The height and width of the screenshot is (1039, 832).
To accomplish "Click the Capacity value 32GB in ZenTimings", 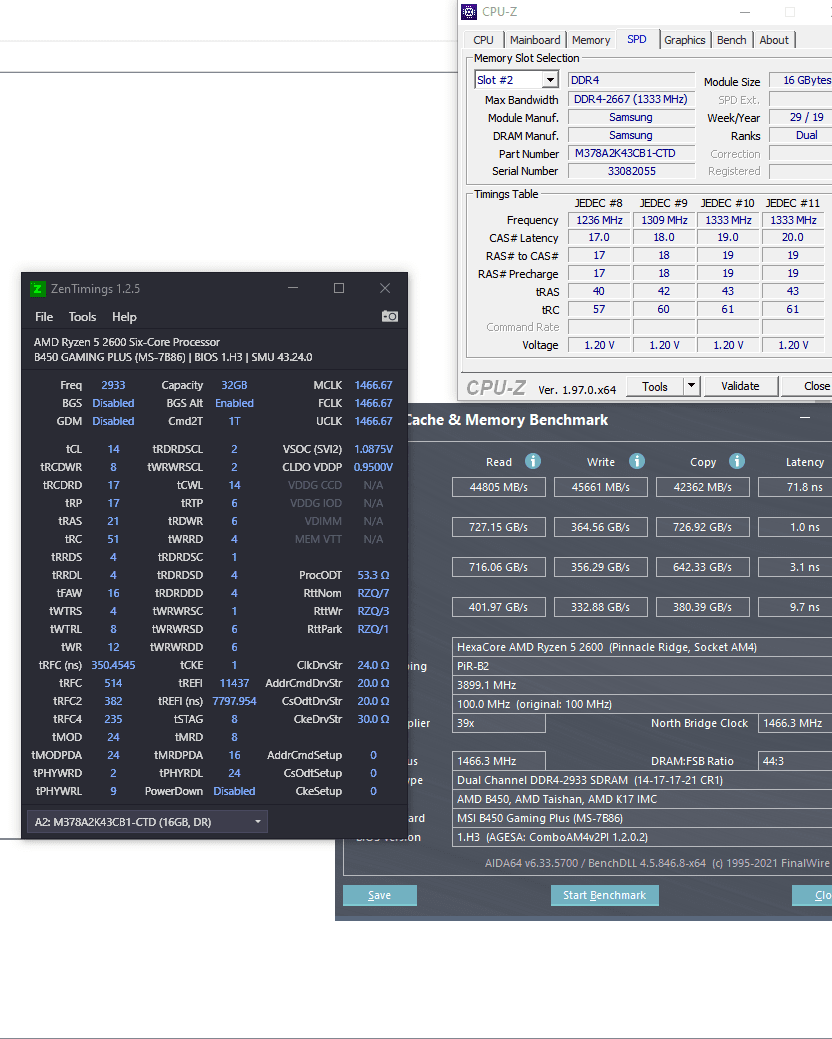I will click(x=234, y=385).
